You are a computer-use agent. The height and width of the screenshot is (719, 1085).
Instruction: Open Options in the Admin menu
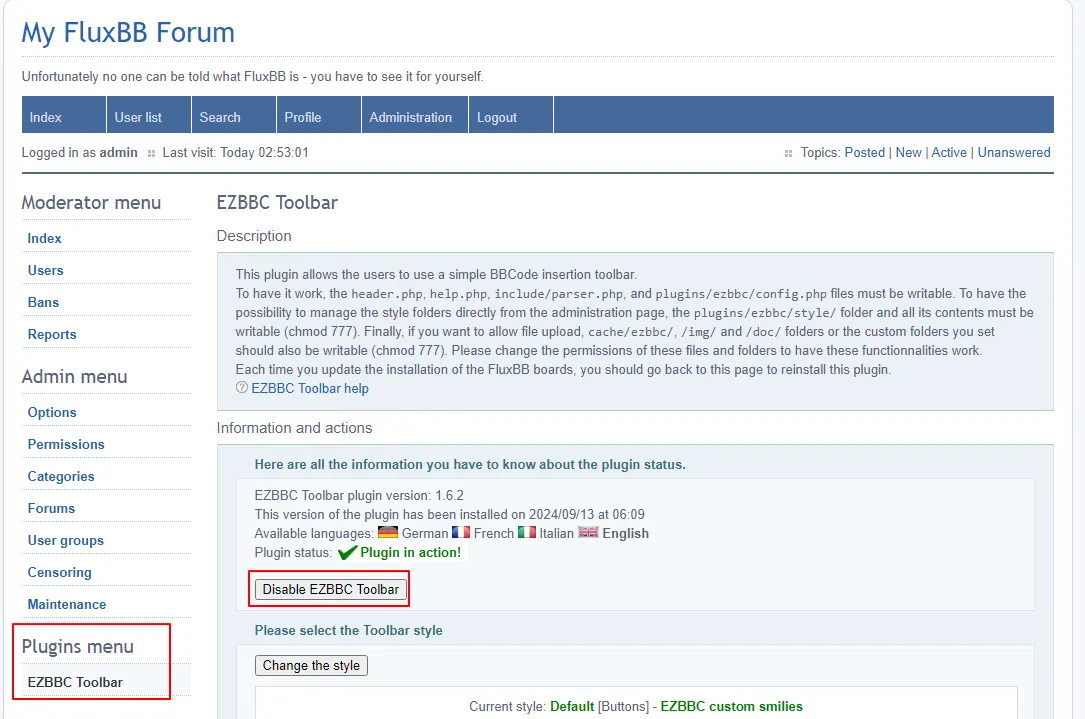coord(52,412)
